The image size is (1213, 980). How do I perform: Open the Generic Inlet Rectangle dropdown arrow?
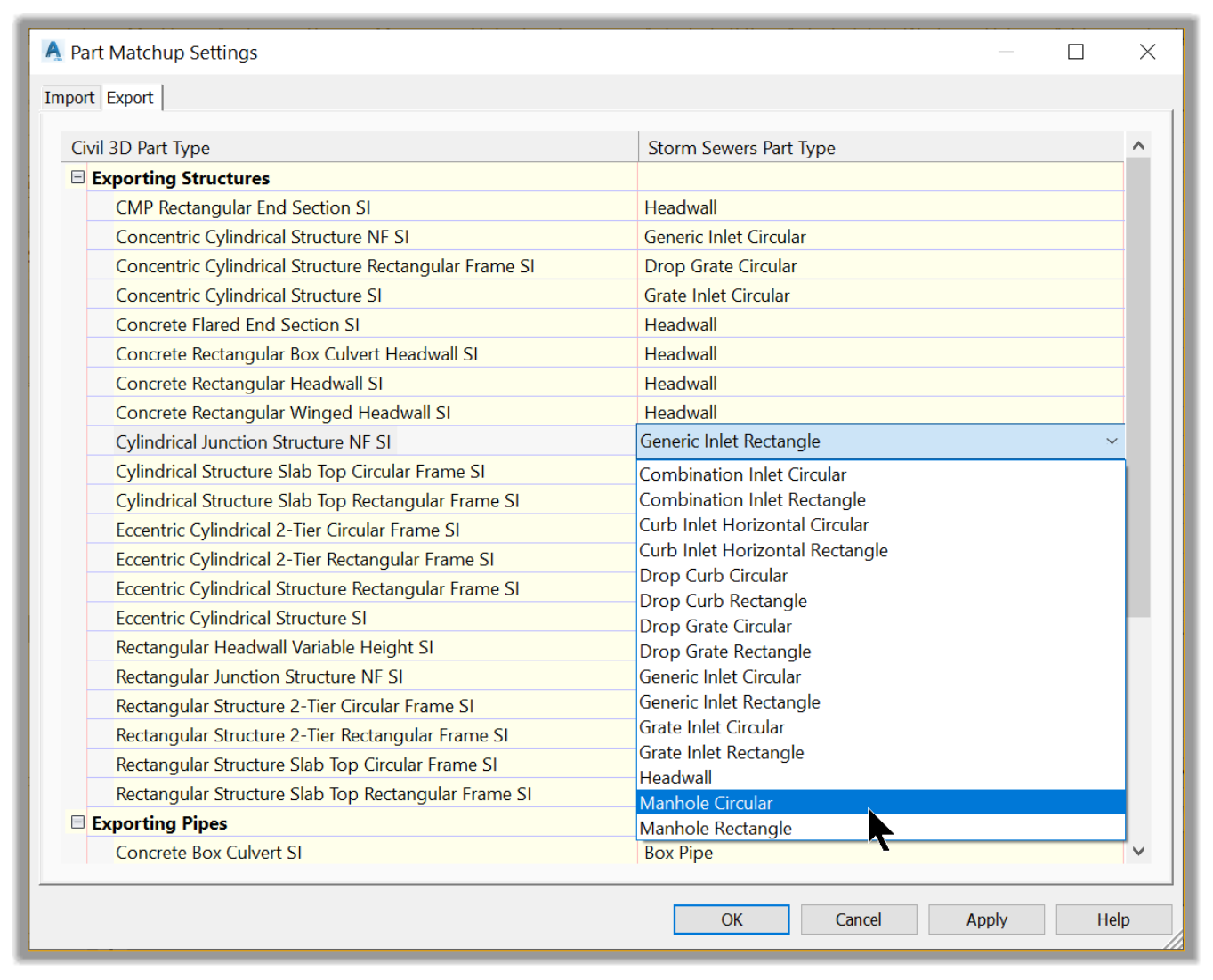tap(1112, 441)
